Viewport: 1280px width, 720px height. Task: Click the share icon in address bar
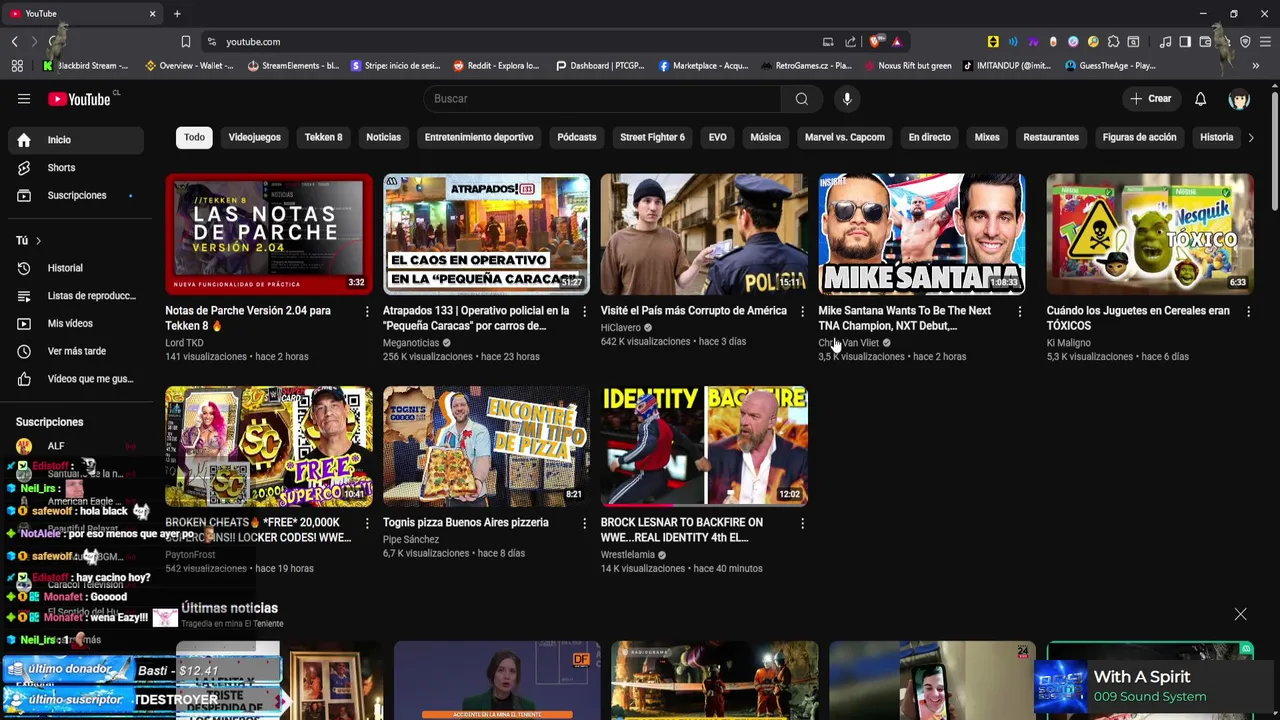coord(850,42)
